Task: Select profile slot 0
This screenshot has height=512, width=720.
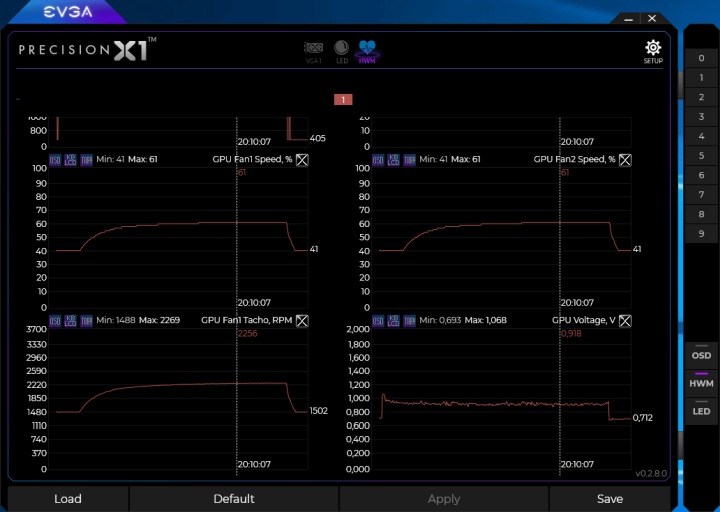Action: 701,58
